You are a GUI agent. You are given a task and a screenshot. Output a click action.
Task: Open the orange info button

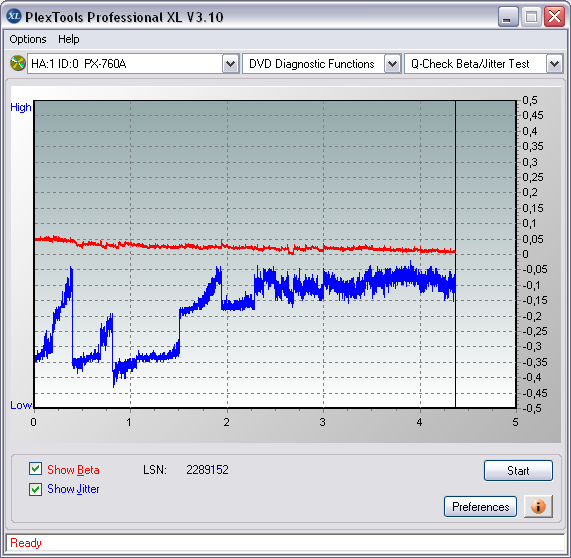[538, 506]
